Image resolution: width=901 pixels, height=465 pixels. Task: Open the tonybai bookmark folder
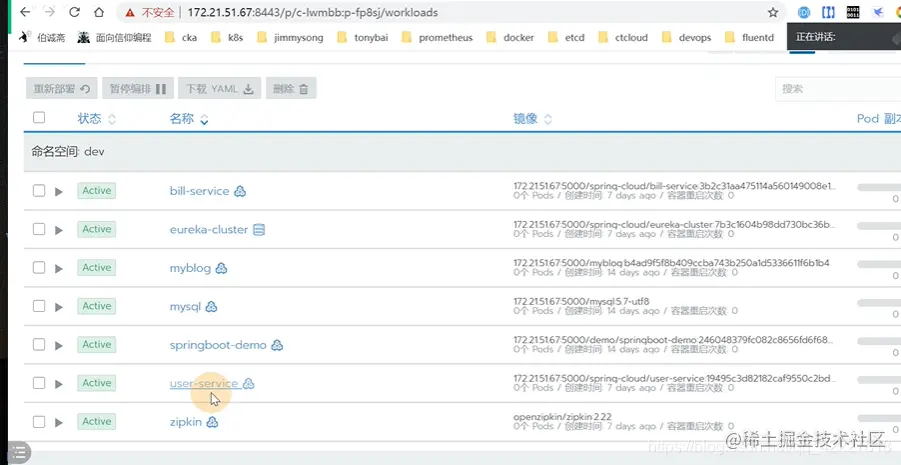(363, 38)
